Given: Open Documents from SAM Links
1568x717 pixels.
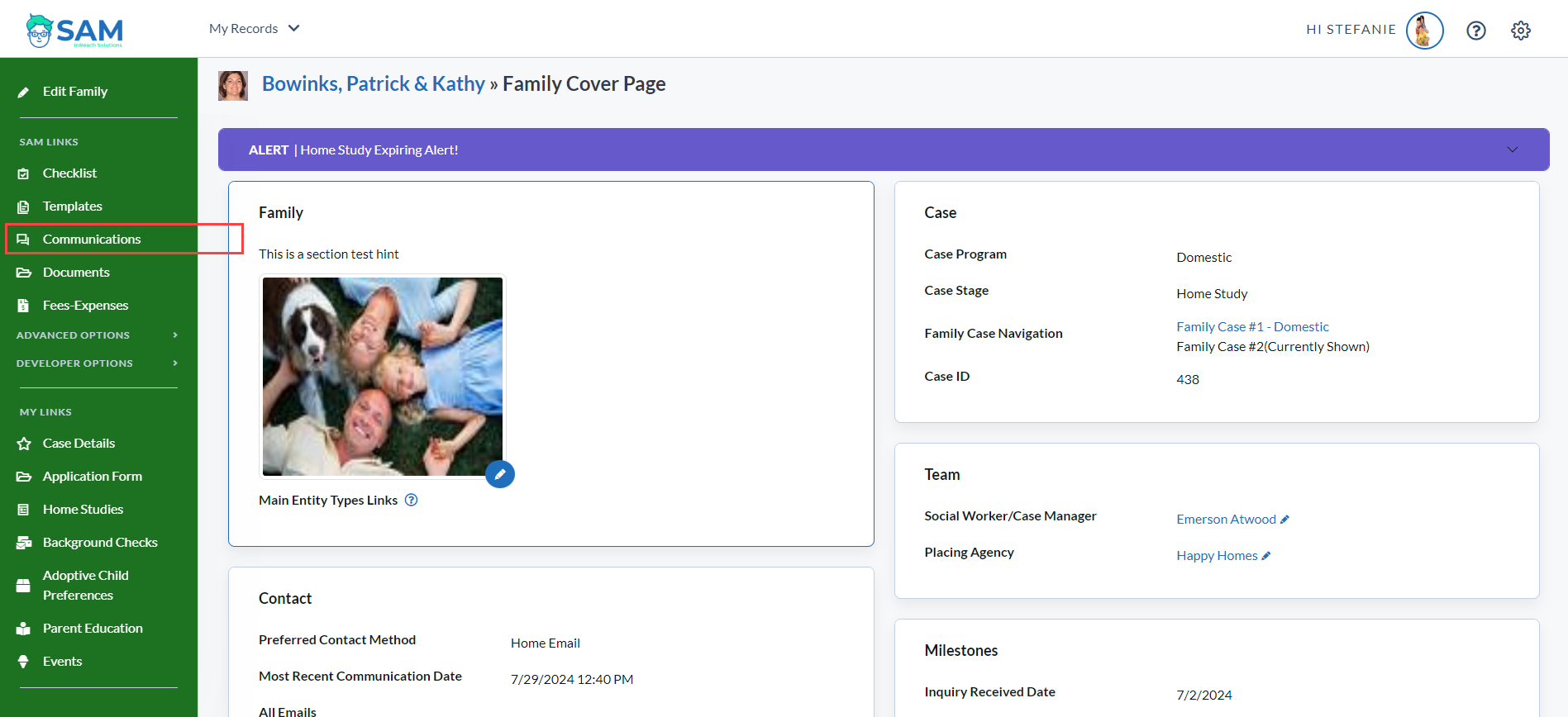Looking at the screenshot, I should click(76, 273).
